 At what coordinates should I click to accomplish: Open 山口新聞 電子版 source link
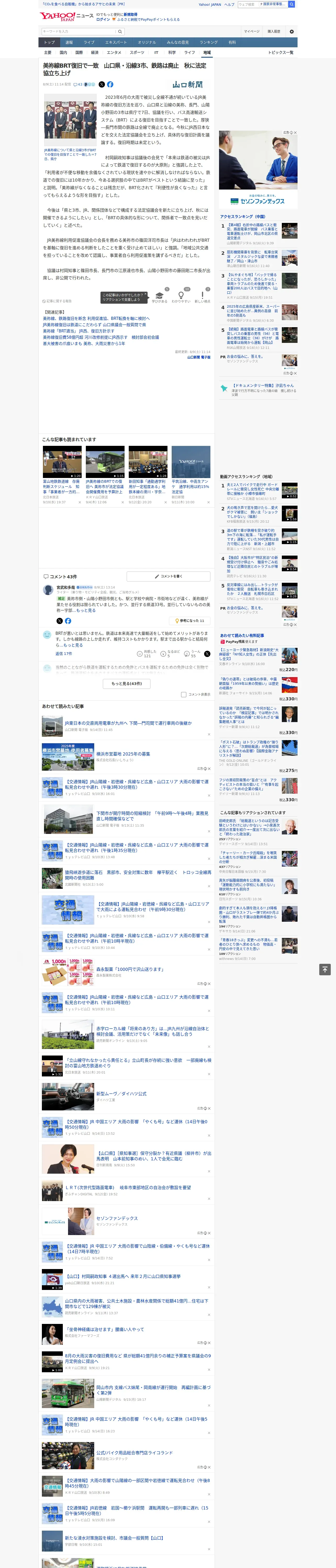(x=199, y=357)
